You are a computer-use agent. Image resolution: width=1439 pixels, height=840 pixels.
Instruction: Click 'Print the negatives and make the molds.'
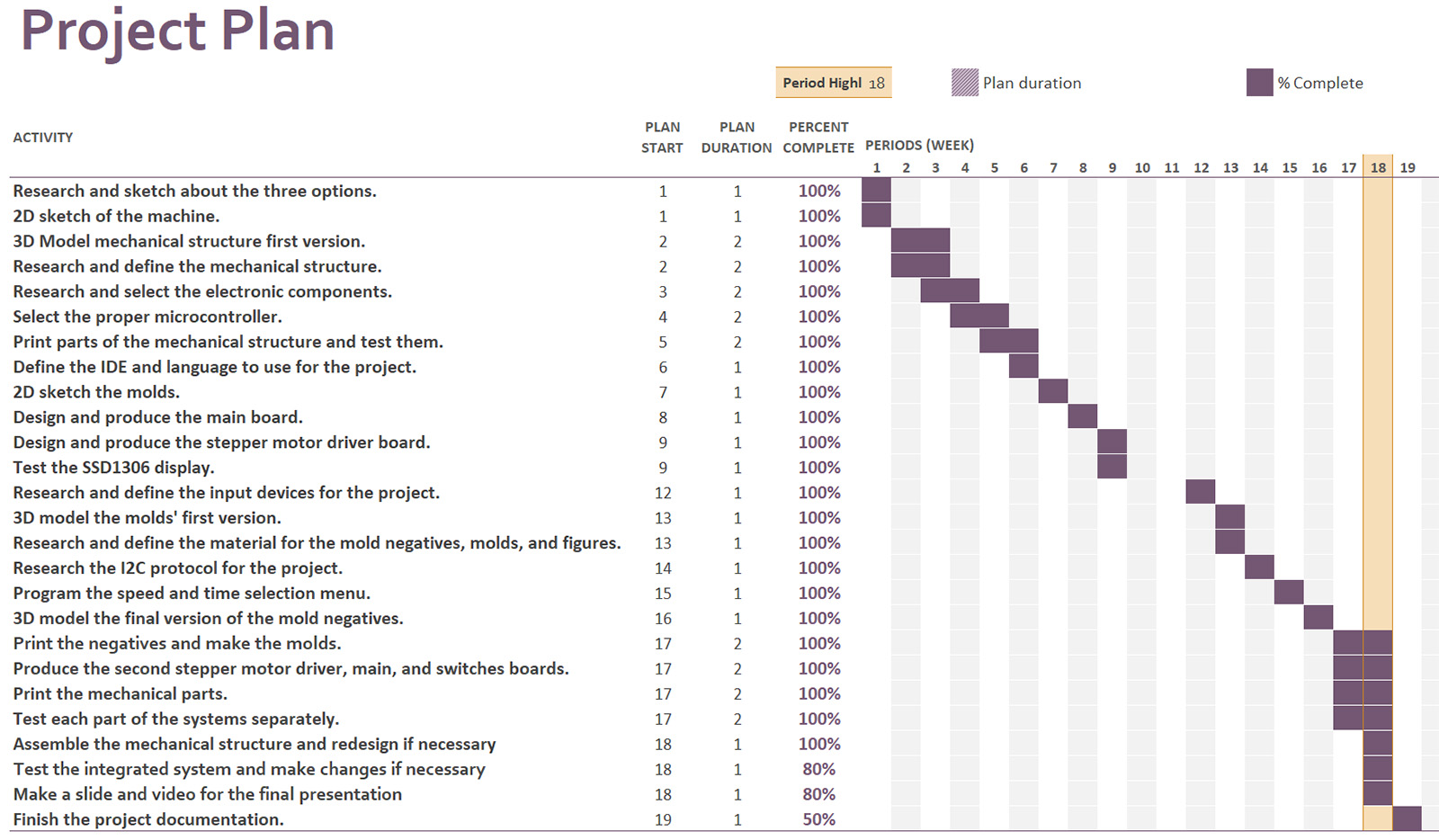click(x=177, y=645)
